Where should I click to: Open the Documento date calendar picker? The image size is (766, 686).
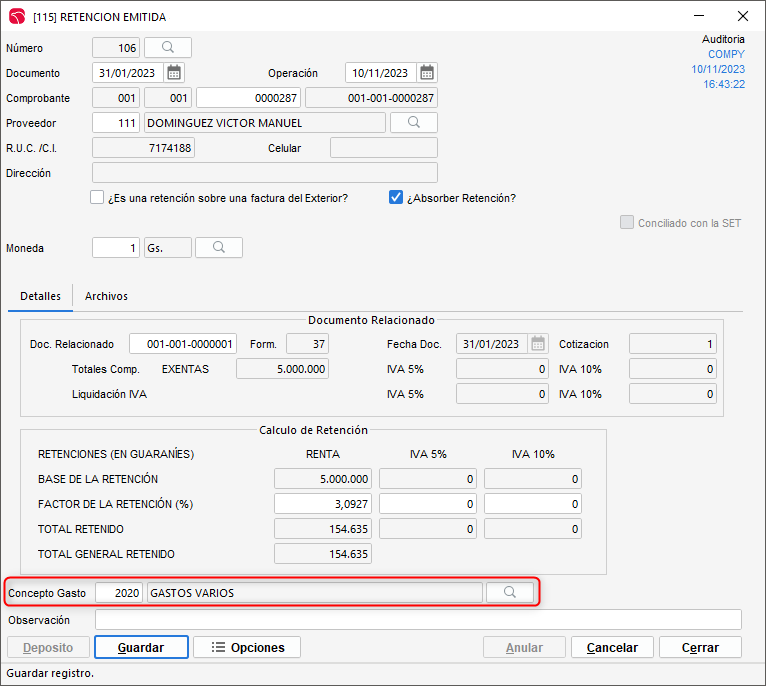click(x=175, y=73)
